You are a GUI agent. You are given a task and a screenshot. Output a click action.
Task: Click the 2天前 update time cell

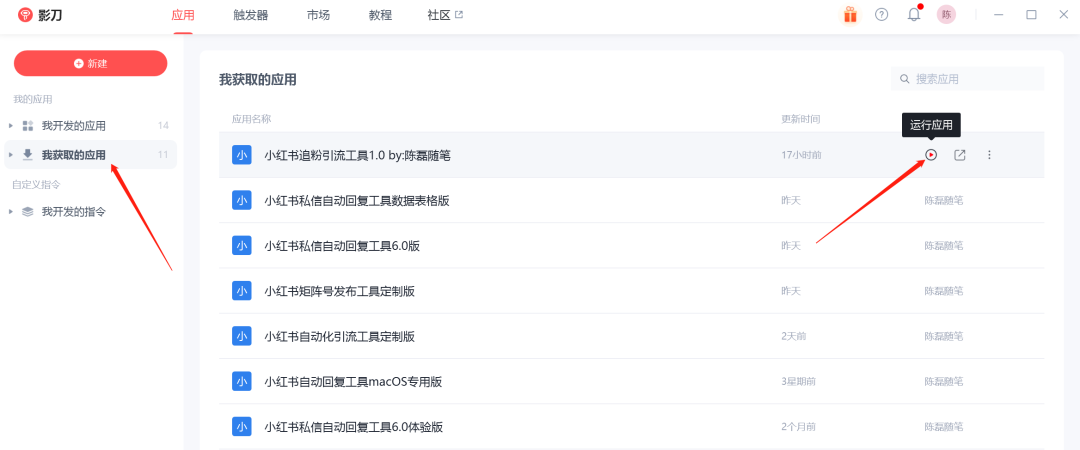(793, 336)
